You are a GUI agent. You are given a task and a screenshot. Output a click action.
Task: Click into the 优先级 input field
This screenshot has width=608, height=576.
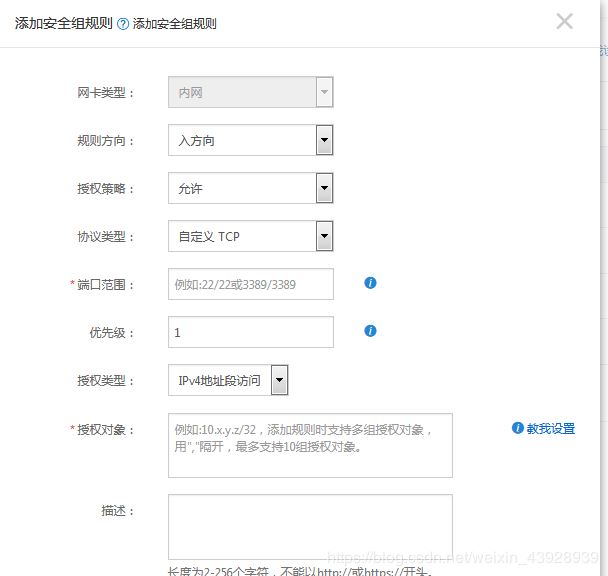[250, 332]
